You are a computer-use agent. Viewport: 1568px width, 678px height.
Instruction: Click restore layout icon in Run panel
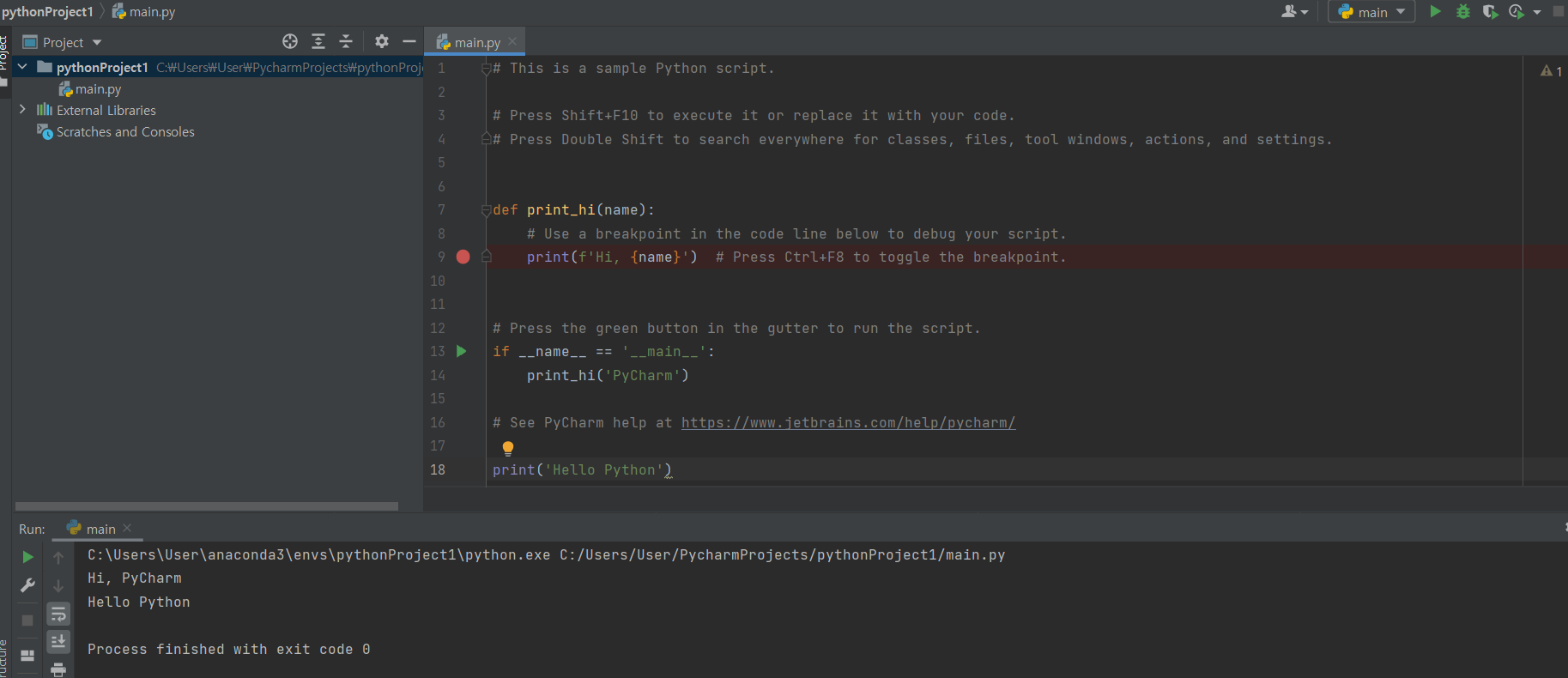coord(27,655)
